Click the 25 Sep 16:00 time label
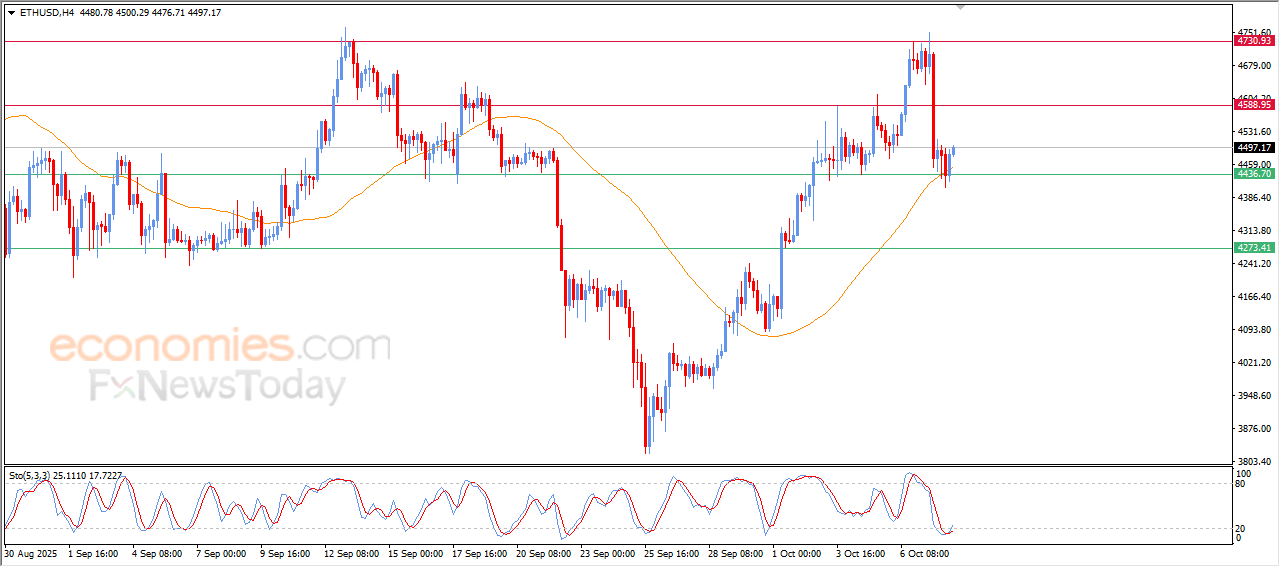The width and height of the screenshot is (1280, 567). tap(672, 552)
